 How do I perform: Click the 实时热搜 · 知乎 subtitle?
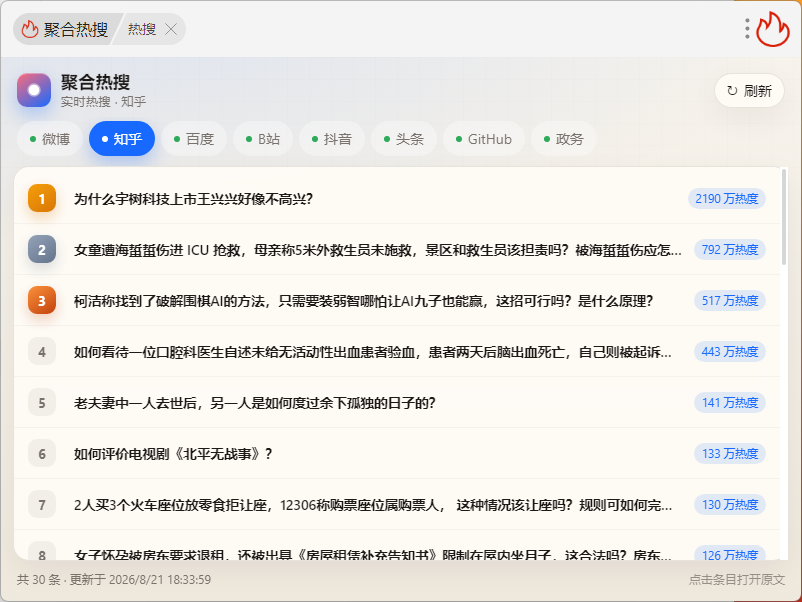tap(103, 102)
